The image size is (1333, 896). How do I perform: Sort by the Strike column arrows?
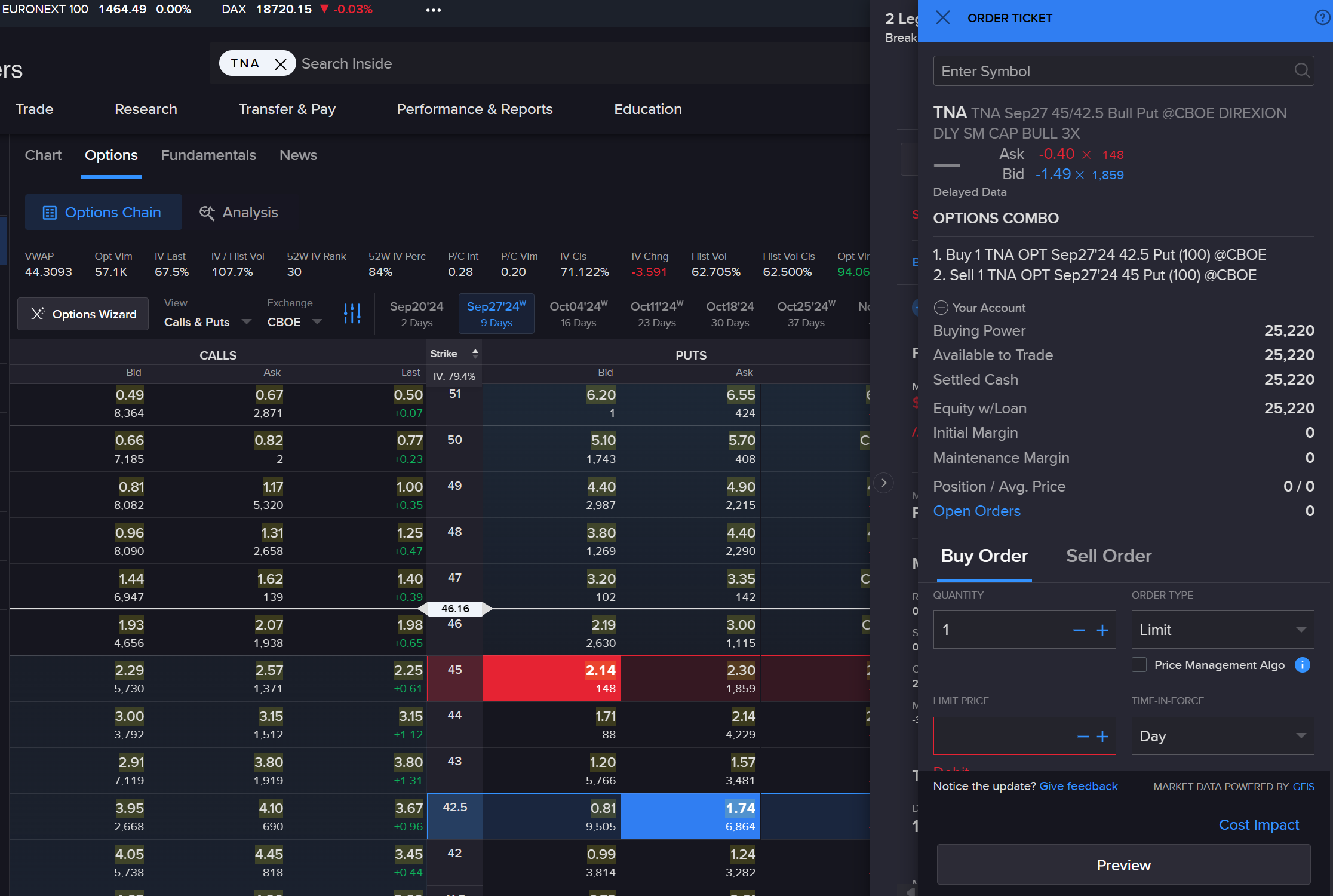point(475,354)
